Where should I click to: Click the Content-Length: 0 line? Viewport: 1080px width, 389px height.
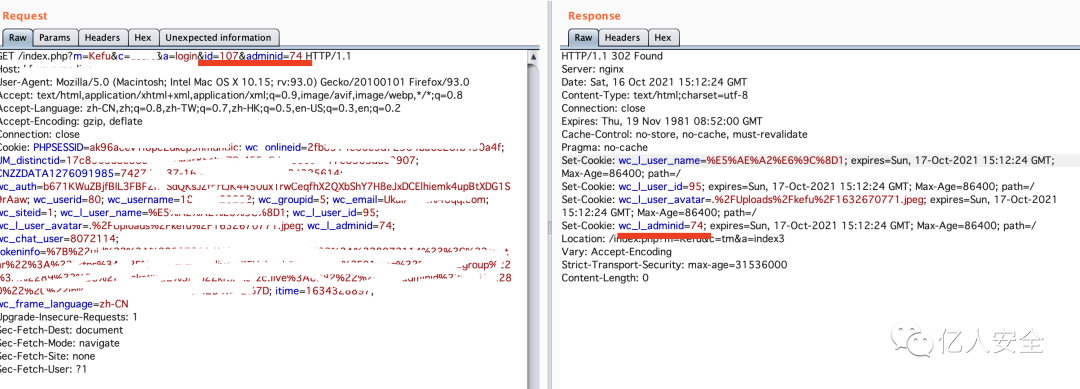(605, 279)
